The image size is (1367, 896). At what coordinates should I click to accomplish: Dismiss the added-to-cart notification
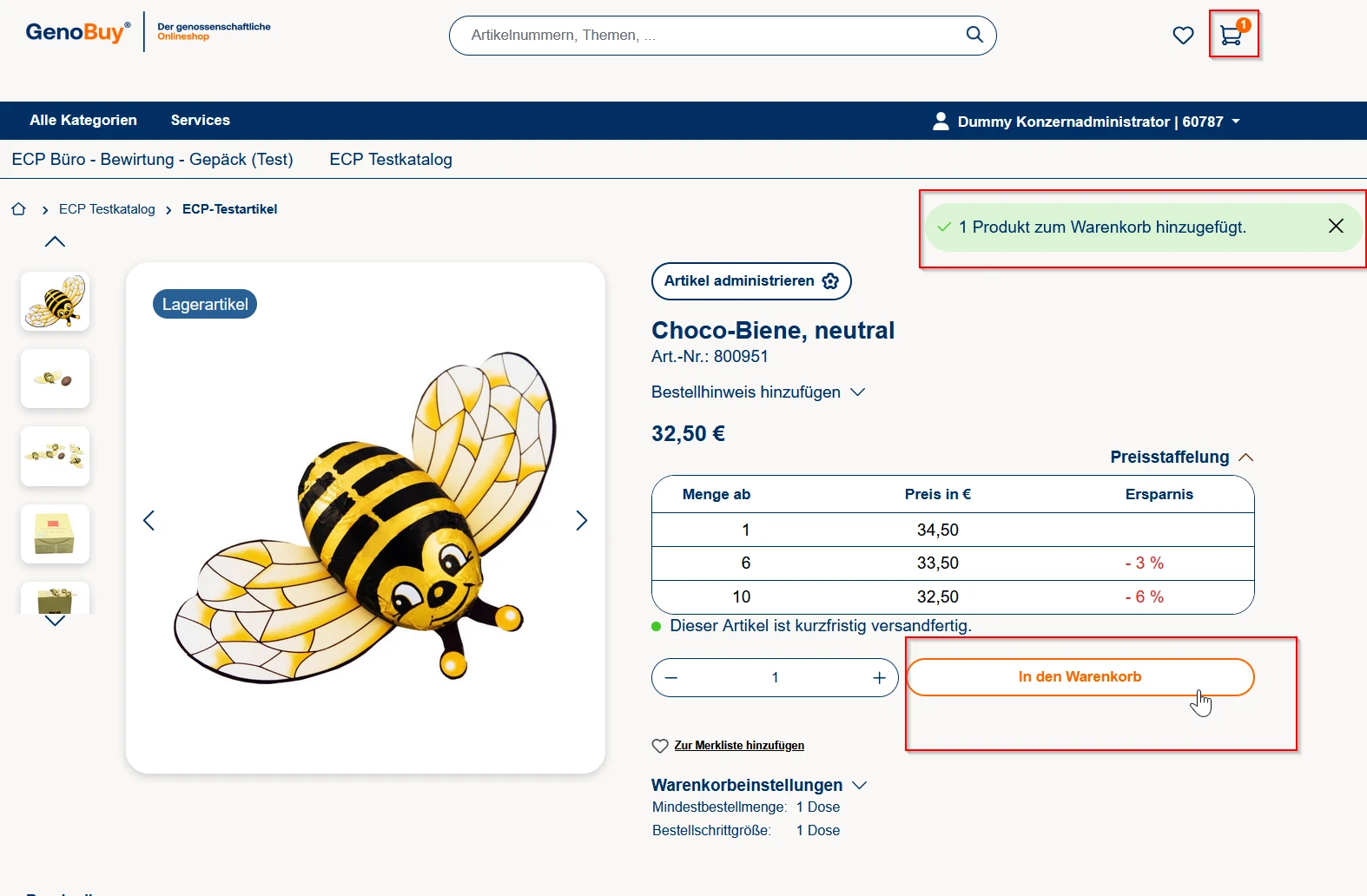[x=1335, y=227]
